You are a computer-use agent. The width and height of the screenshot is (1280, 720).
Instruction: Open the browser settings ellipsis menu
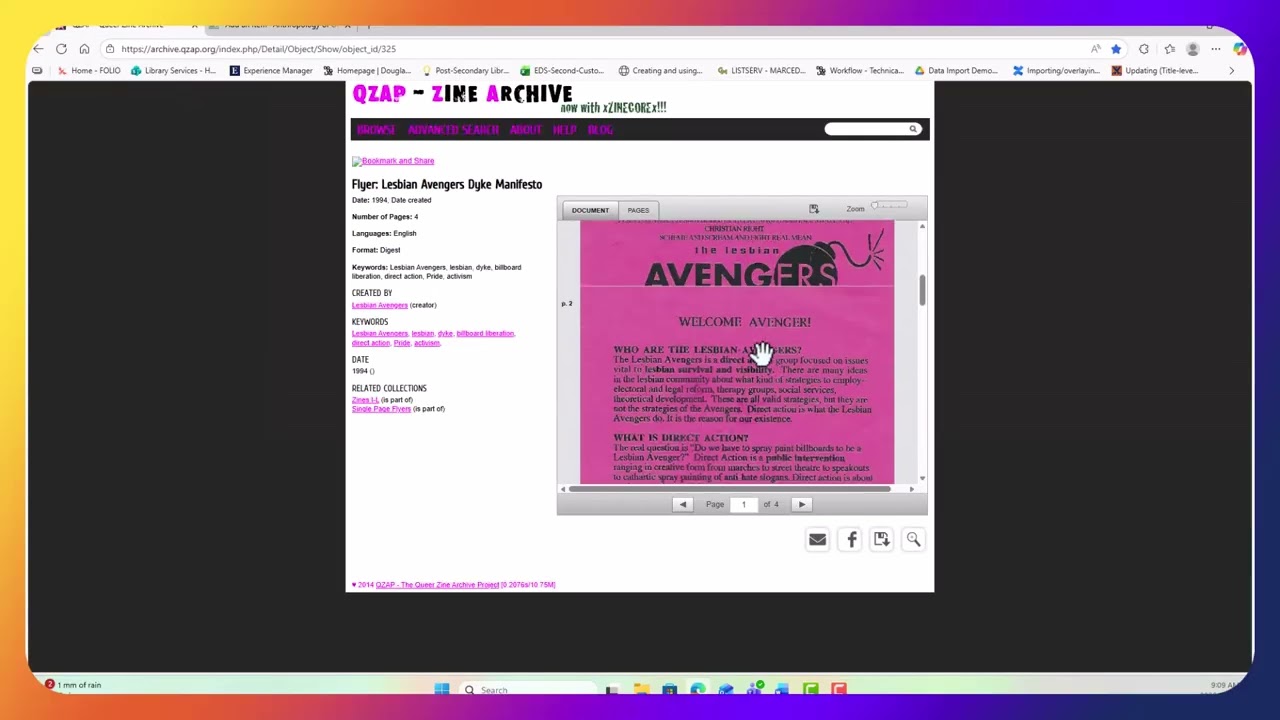1216,49
